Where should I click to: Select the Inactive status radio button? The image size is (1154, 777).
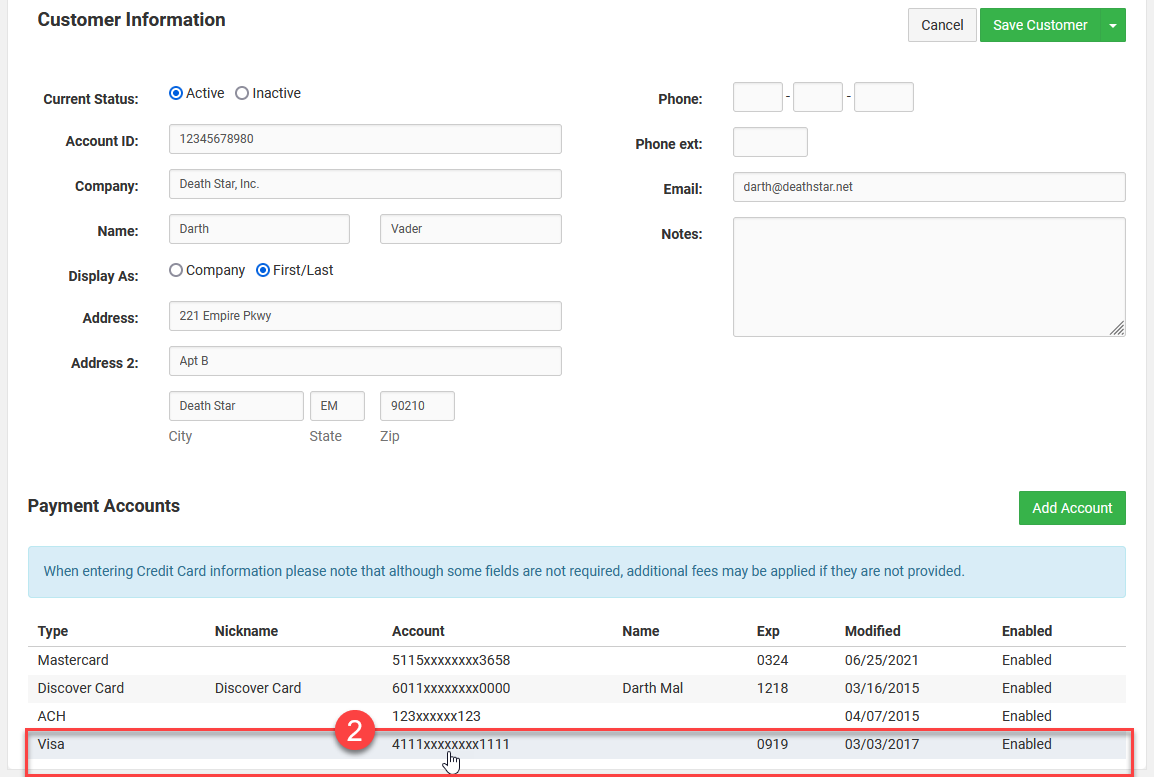(x=242, y=93)
